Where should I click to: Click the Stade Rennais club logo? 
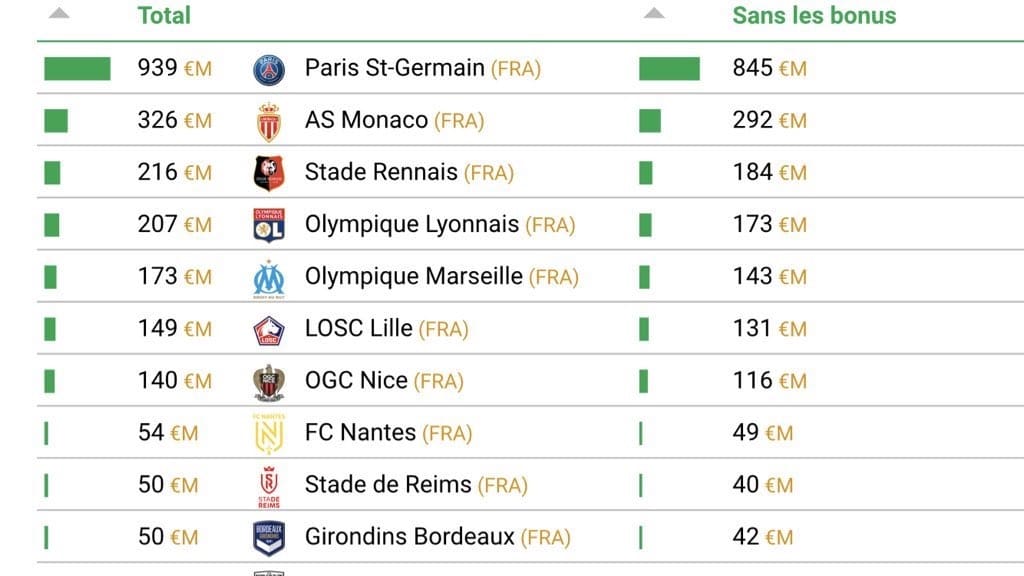[x=269, y=173]
